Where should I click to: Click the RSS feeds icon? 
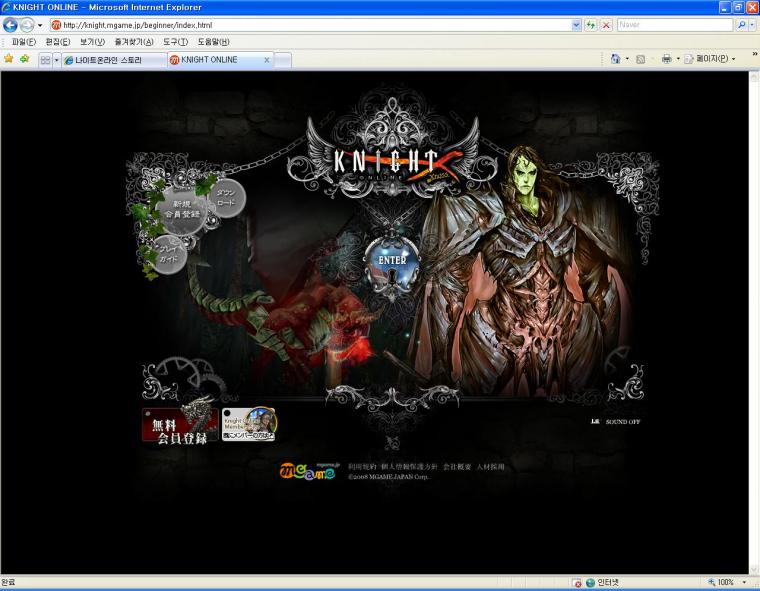[640, 59]
